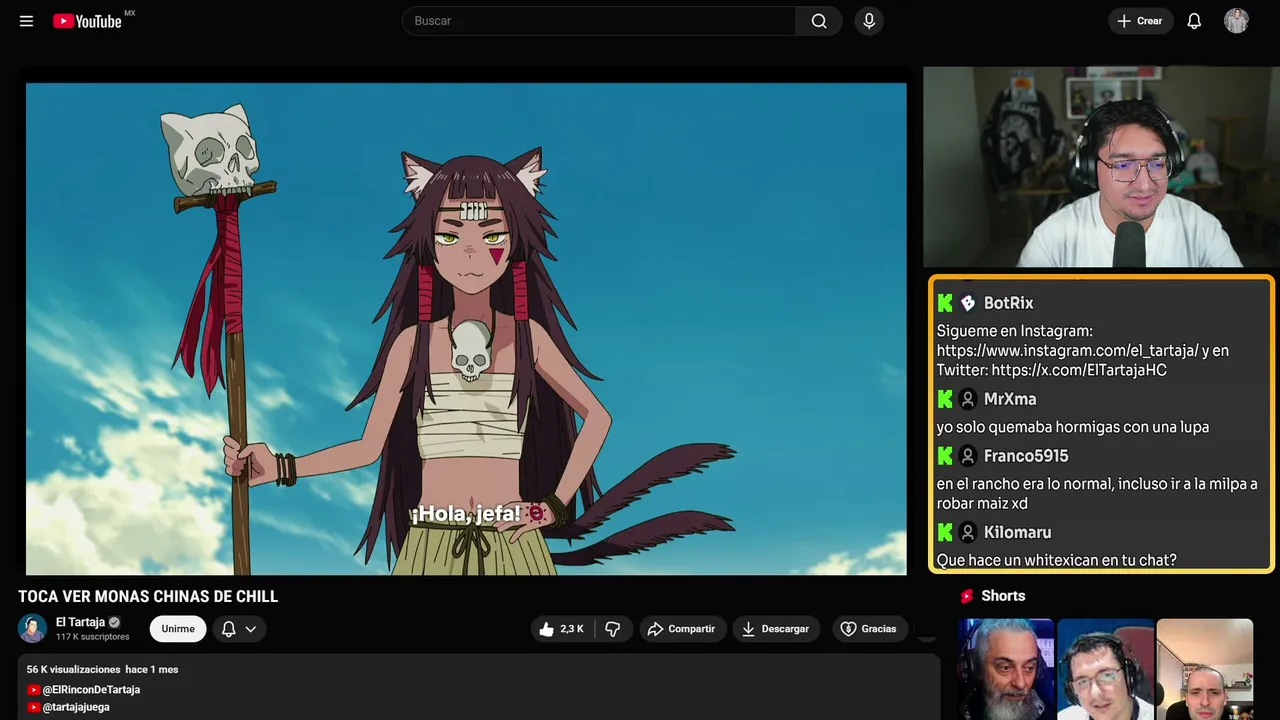
Task: Click the '117 K suscriptores' text
Action: point(93,637)
